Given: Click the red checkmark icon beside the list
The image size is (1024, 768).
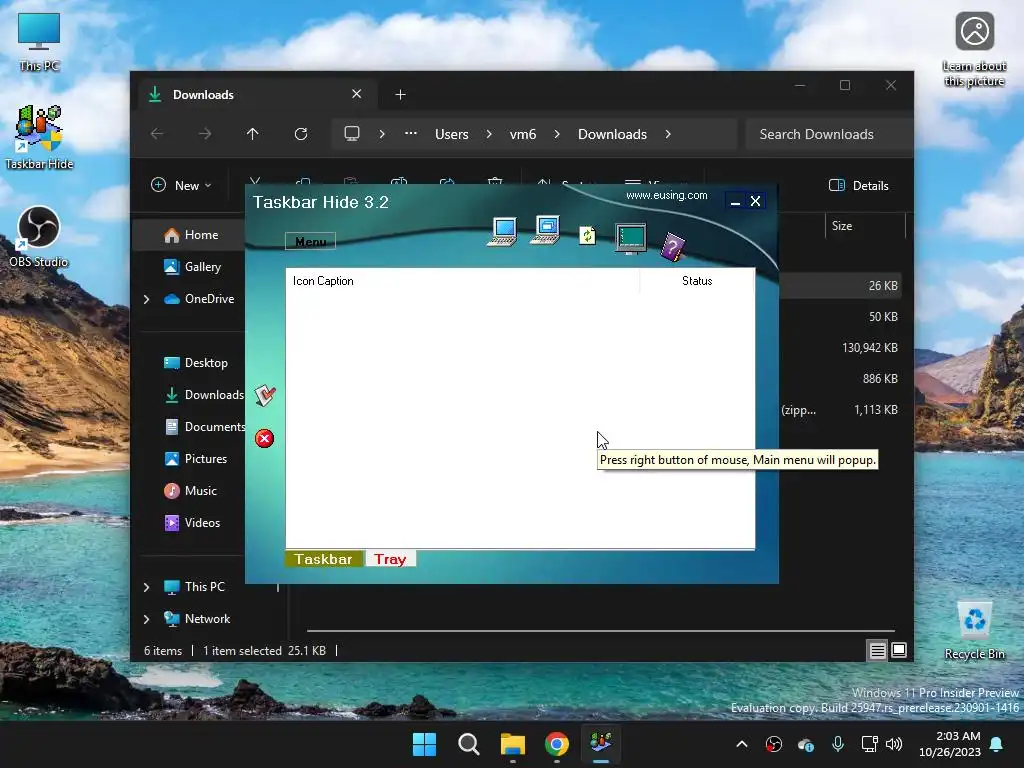Looking at the screenshot, I should pos(265,395).
